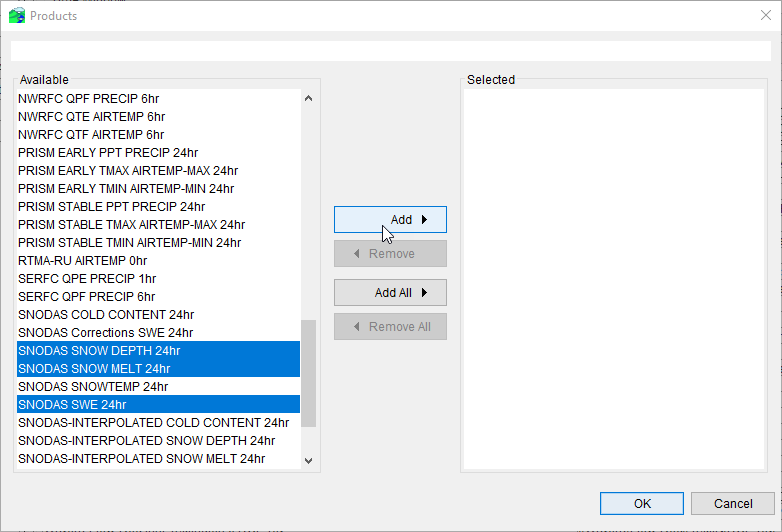The image size is (782, 532).
Task: Select NWRFC QTE AIRTEMP 6hr
Action: 159,117
